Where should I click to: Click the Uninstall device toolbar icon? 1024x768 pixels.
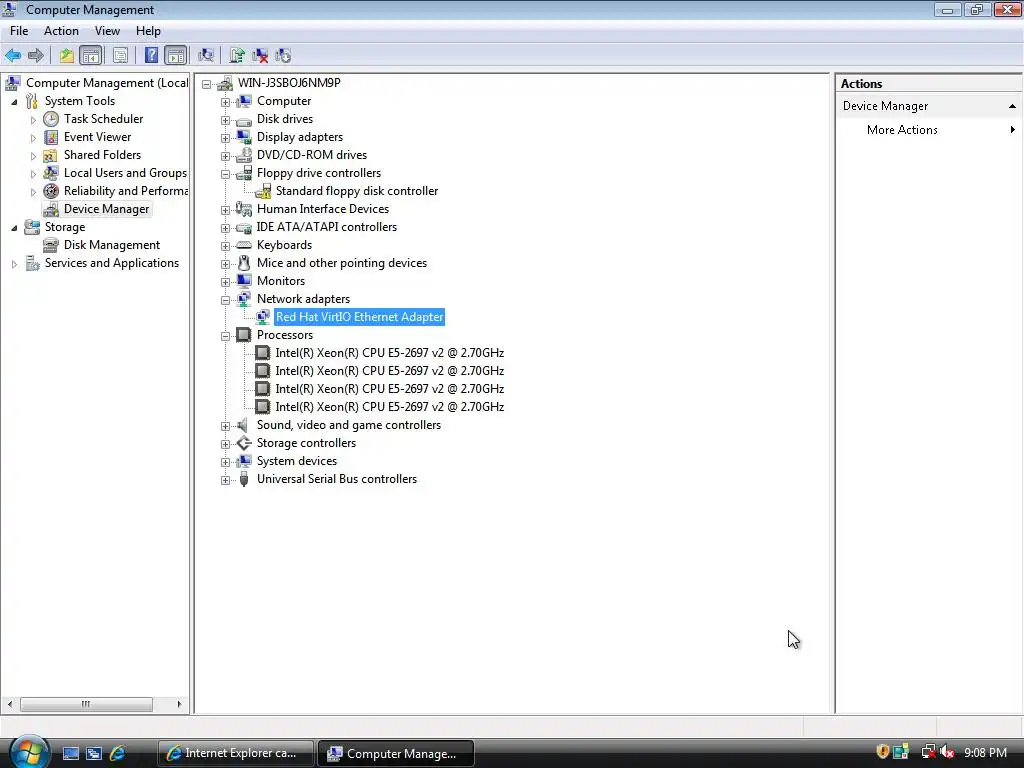(x=260, y=56)
